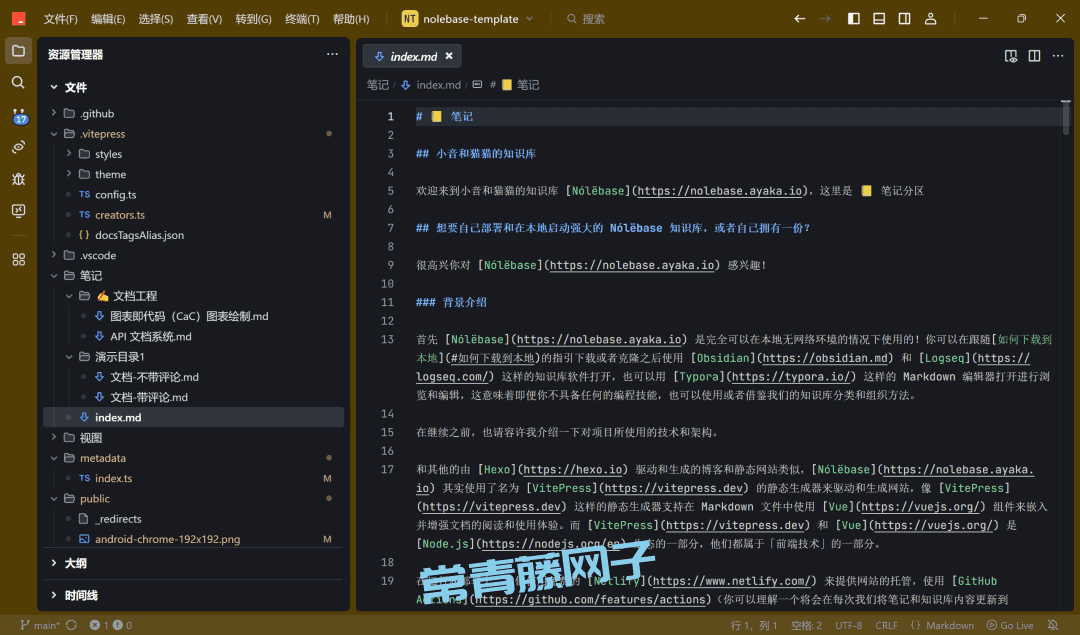Open the Extensions view in activity bar

click(x=19, y=259)
